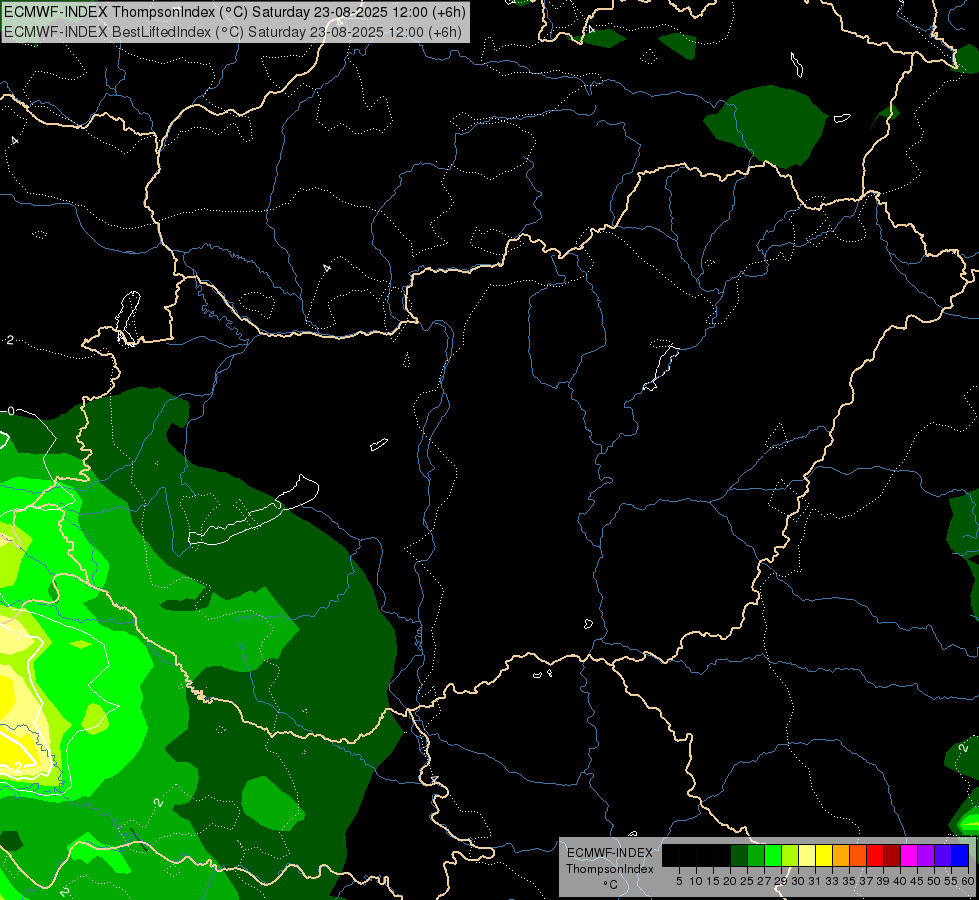Pick the bright red 37–39 legend swatch
Screen dimensions: 979x900
point(875,855)
